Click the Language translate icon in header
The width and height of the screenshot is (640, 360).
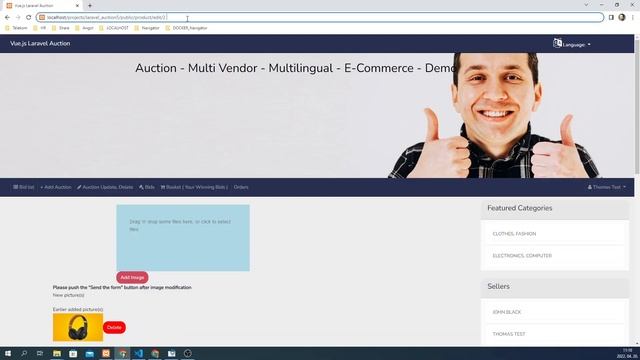point(557,43)
